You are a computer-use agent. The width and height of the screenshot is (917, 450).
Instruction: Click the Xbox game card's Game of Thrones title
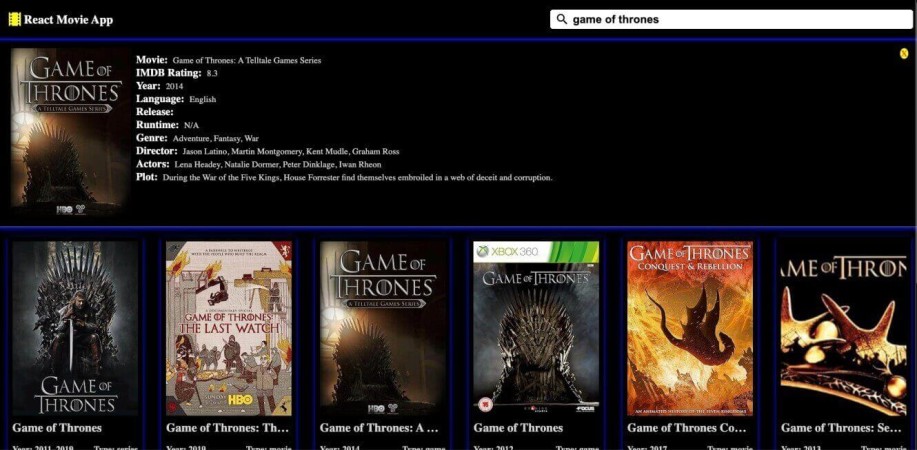(518, 428)
